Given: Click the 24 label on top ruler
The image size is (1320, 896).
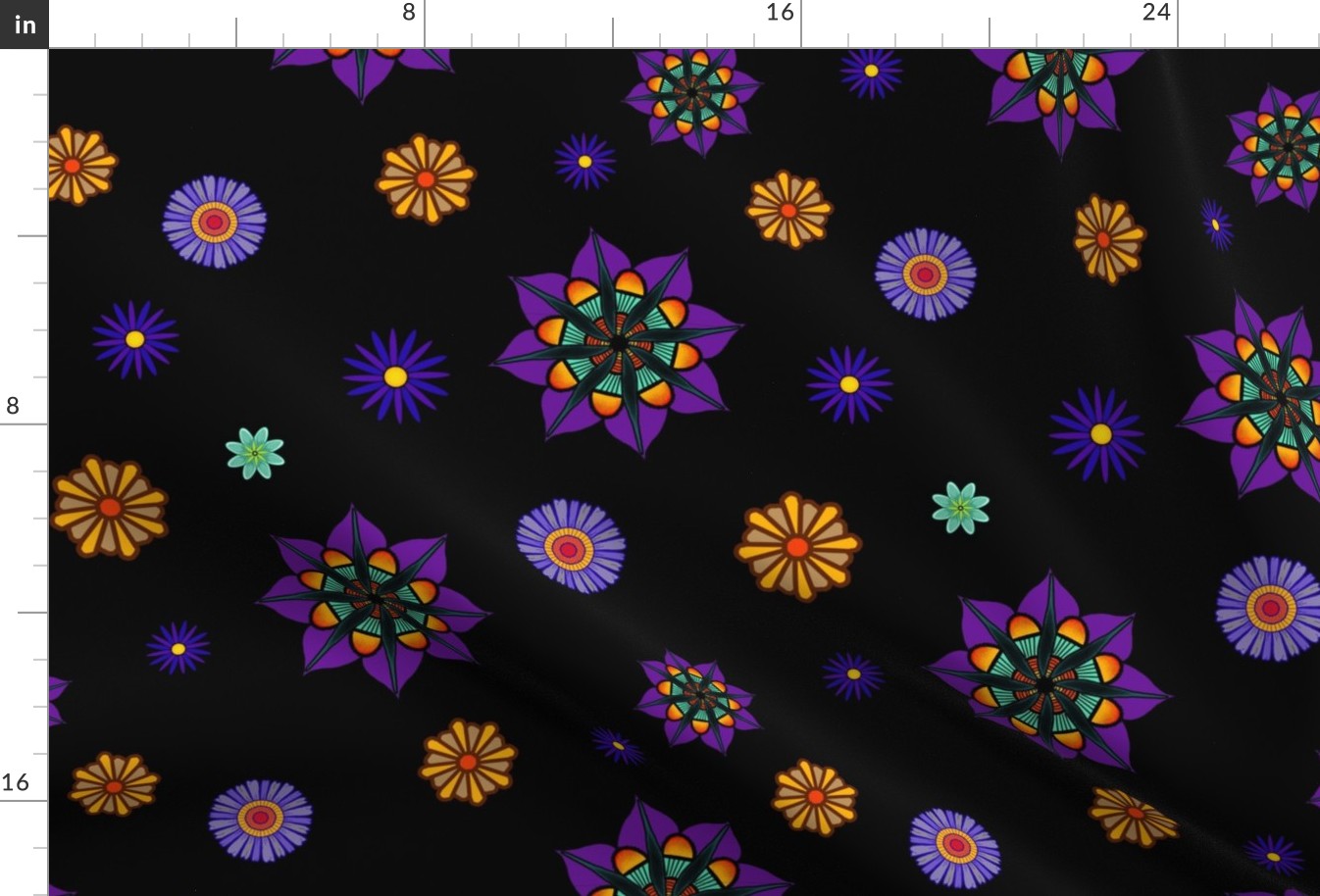Looking at the screenshot, I should [x=1156, y=13].
